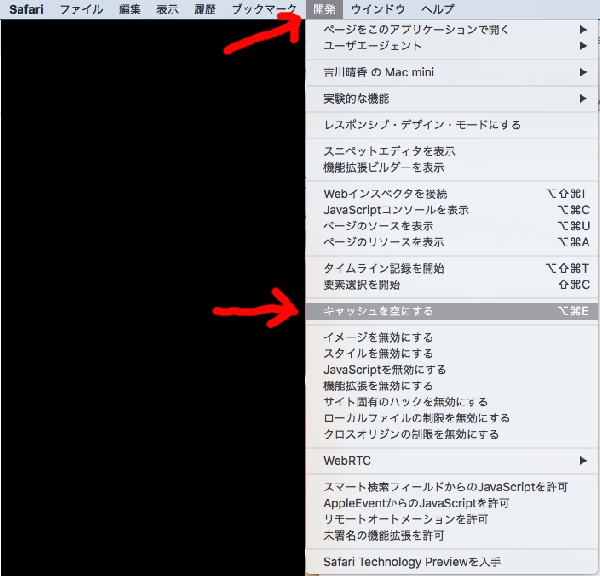Toggle サイト固有のハックを無効にする
This screenshot has height=576, width=600.
(452, 402)
